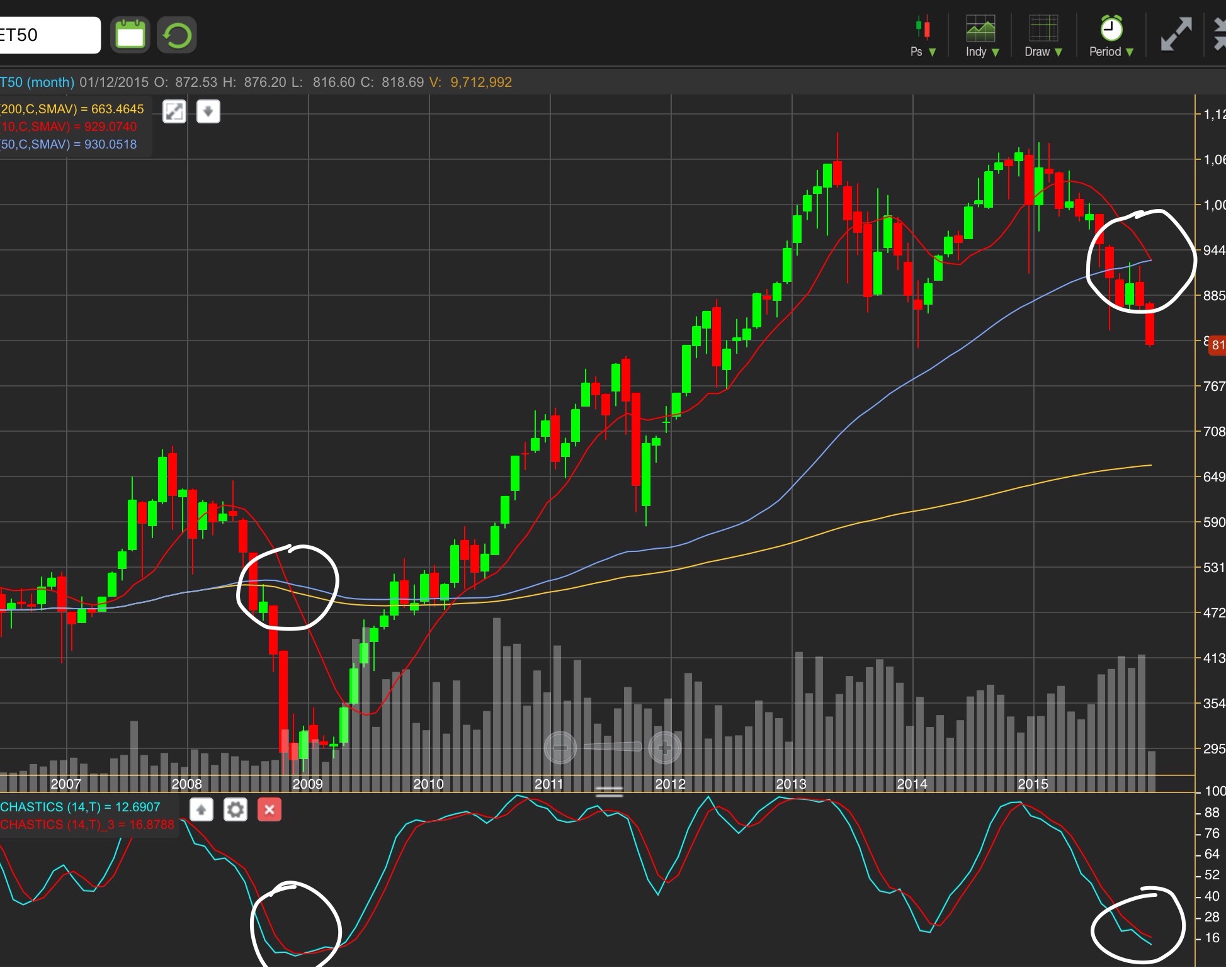The image size is (1226, 980).
Task: Zoom in with the plus magnifier button
Action: [x=664, y=748]
